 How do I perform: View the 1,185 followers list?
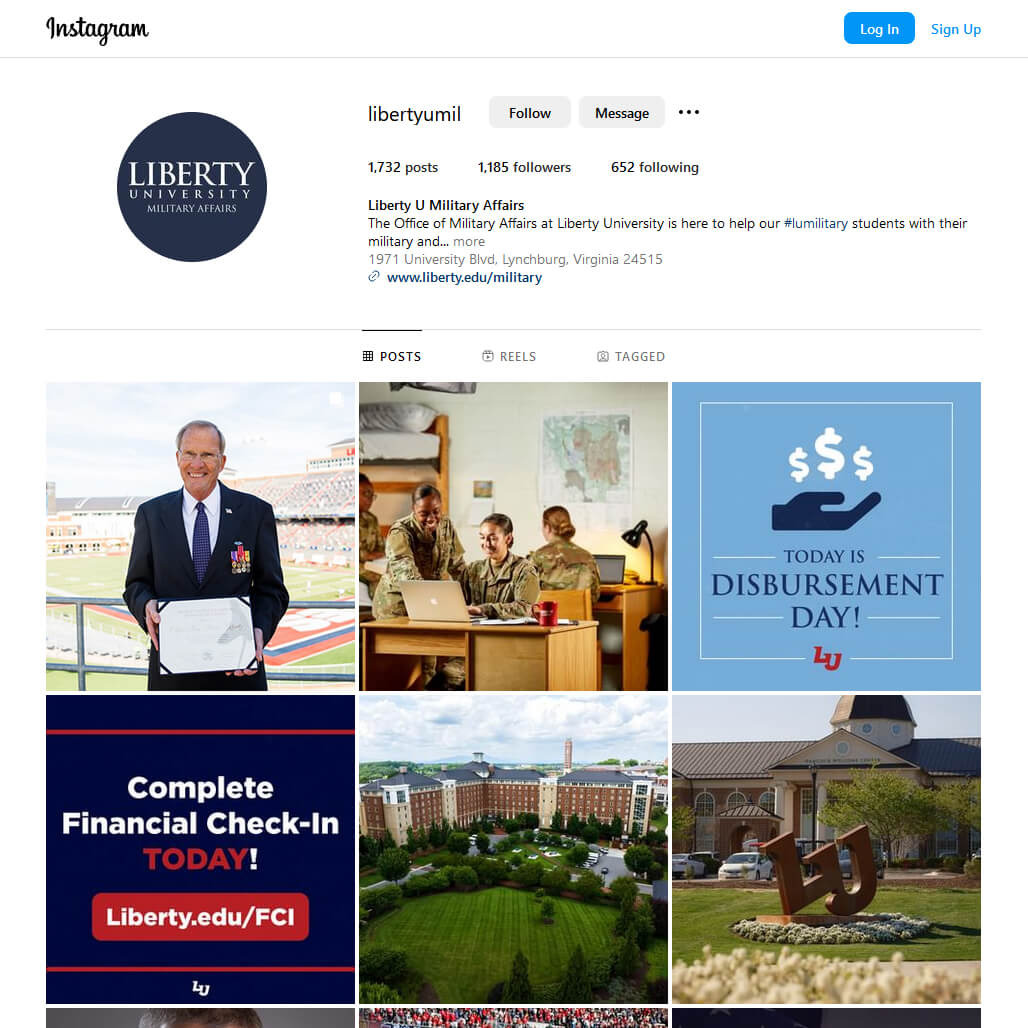coord(524,167)
